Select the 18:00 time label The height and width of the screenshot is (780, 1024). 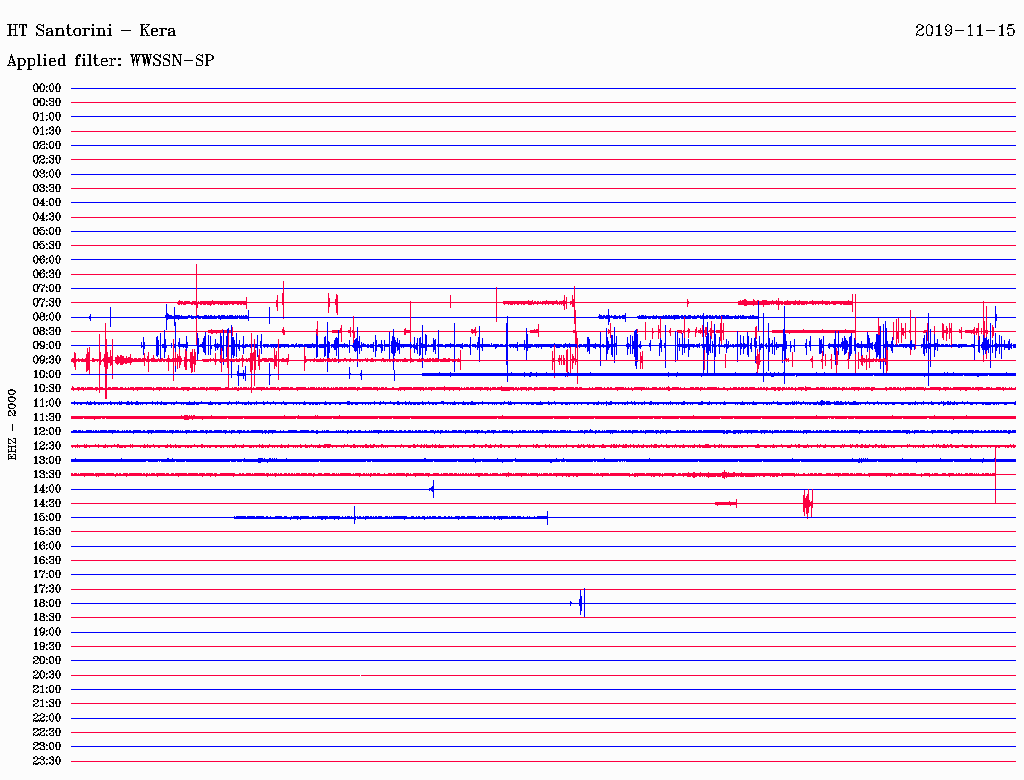(x=46, y=603)
